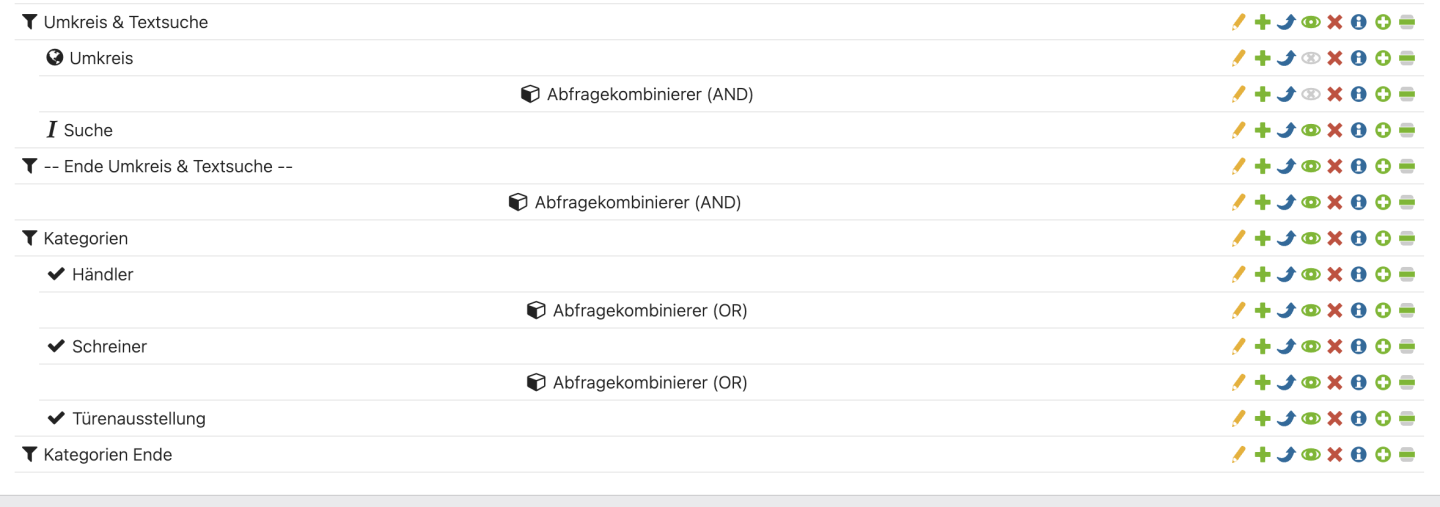The image size is (1440, 507).
Task: Toggle visibility of the Kategorien Ende row
Action: [x=1310, y=454]
